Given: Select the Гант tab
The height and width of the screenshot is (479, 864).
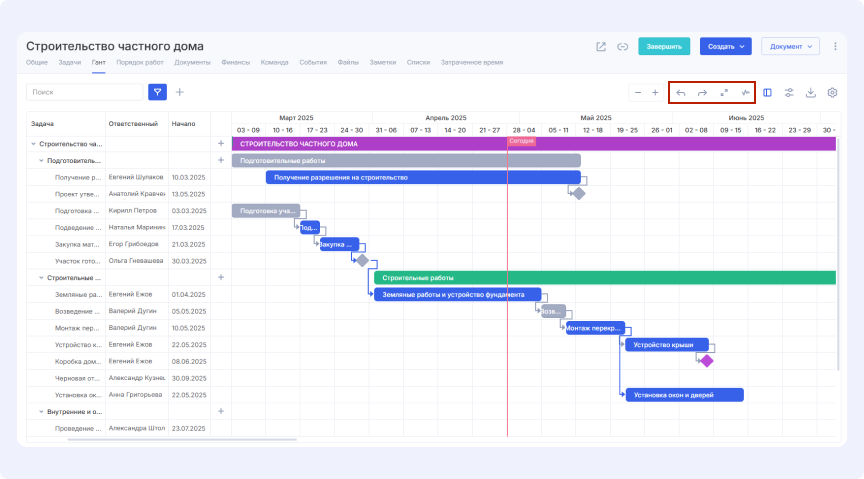Looking at the screenshot, I should click(x=99, y=62).
